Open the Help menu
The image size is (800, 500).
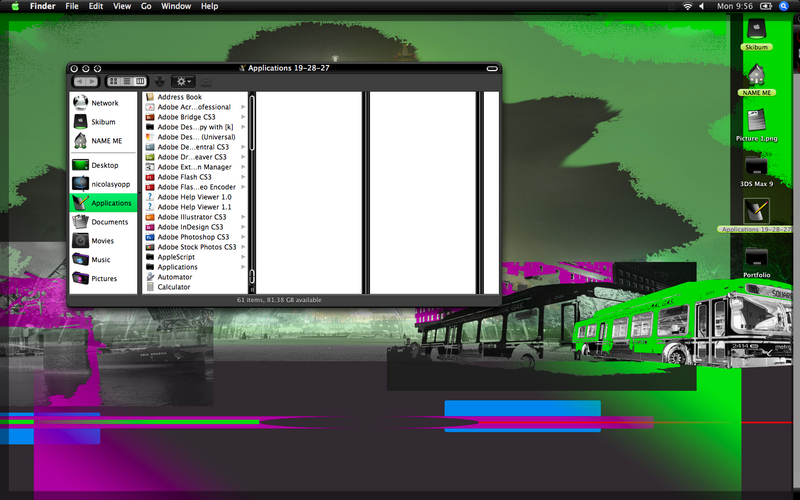click(209, 6)
